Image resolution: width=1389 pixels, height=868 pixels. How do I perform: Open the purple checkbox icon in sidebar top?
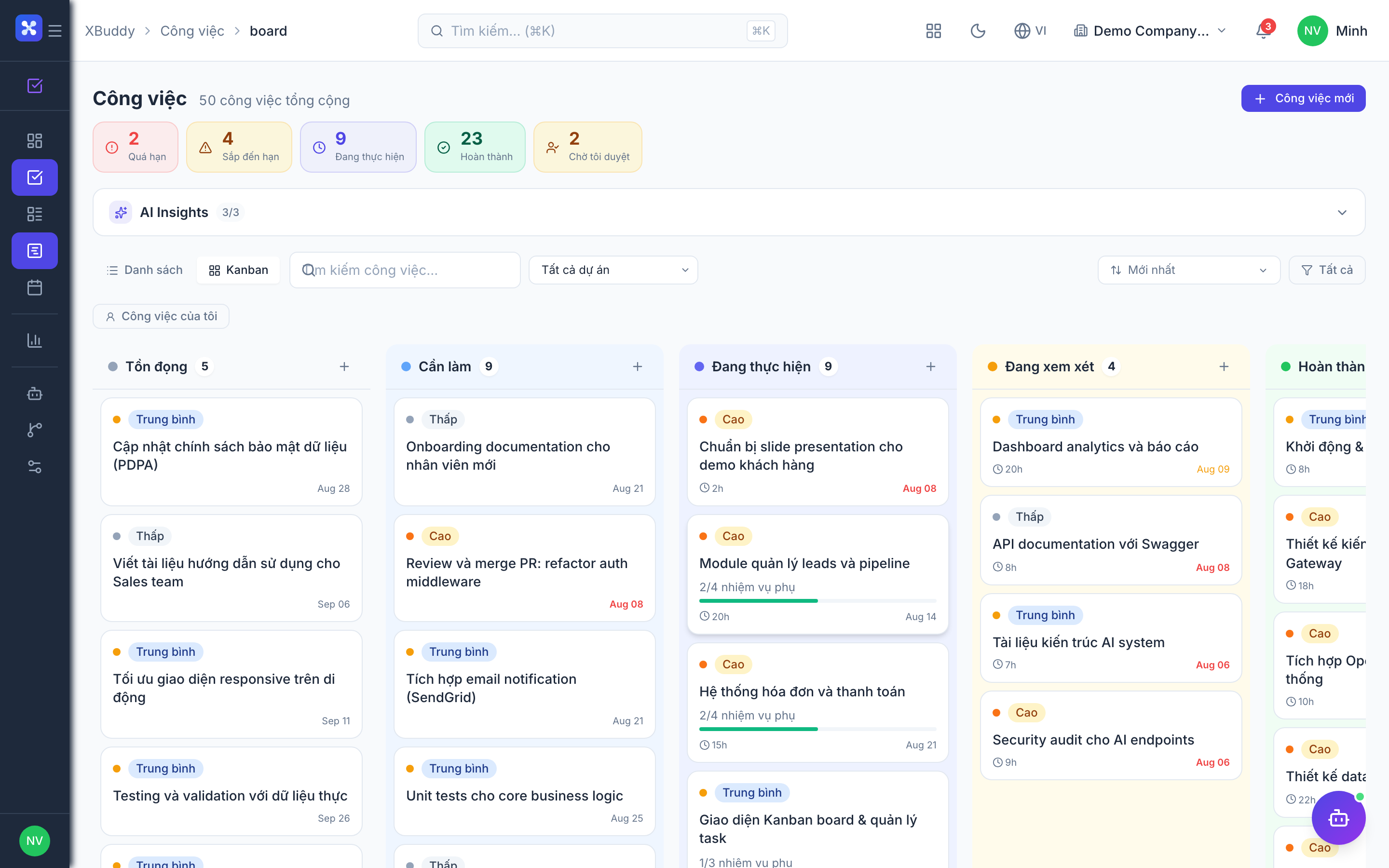point(35,85)
